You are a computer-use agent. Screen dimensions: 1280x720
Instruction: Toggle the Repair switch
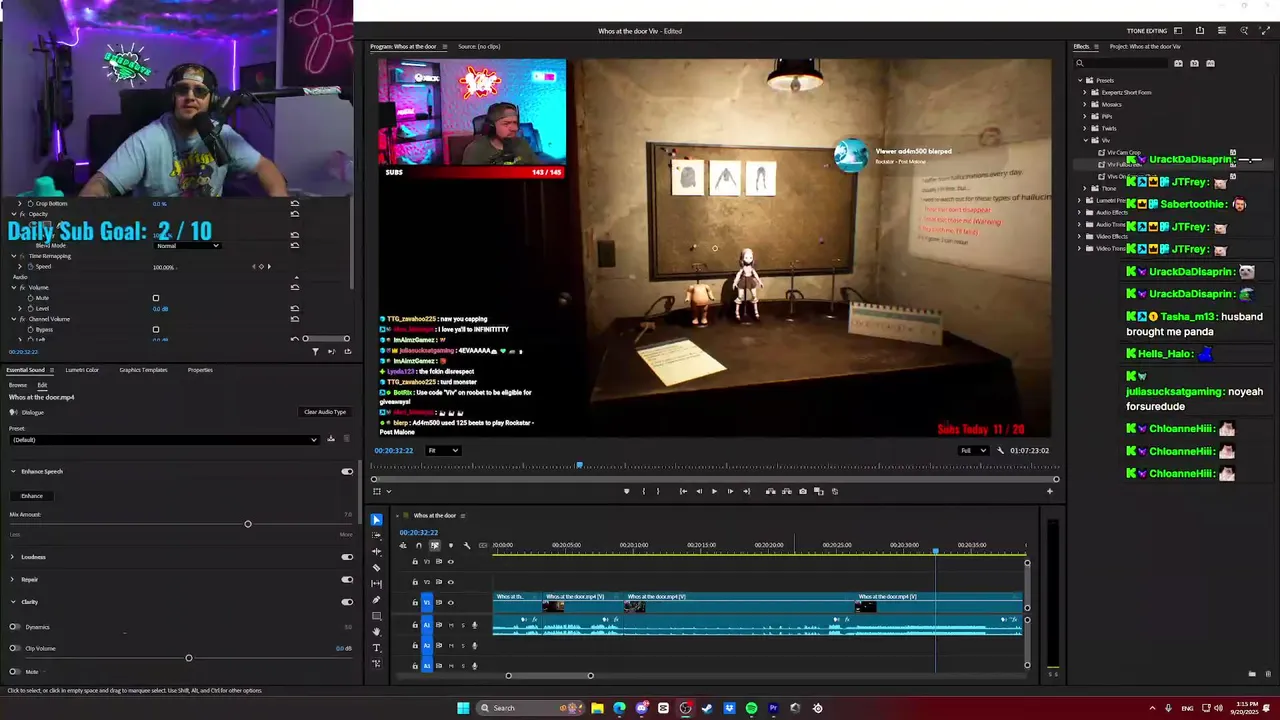(347, 579)
